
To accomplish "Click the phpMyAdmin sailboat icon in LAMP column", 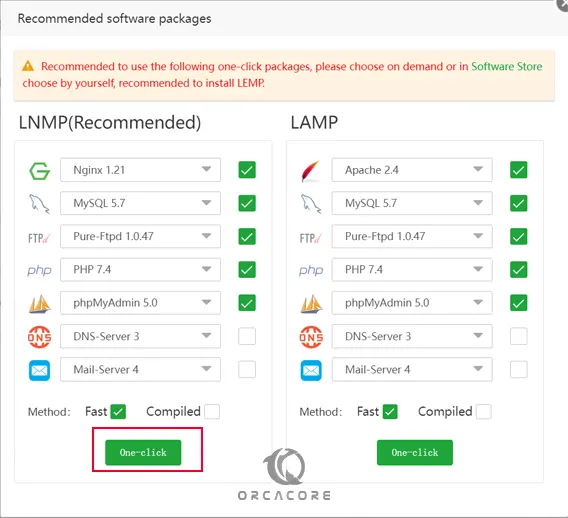I will [x=311, y=304].
